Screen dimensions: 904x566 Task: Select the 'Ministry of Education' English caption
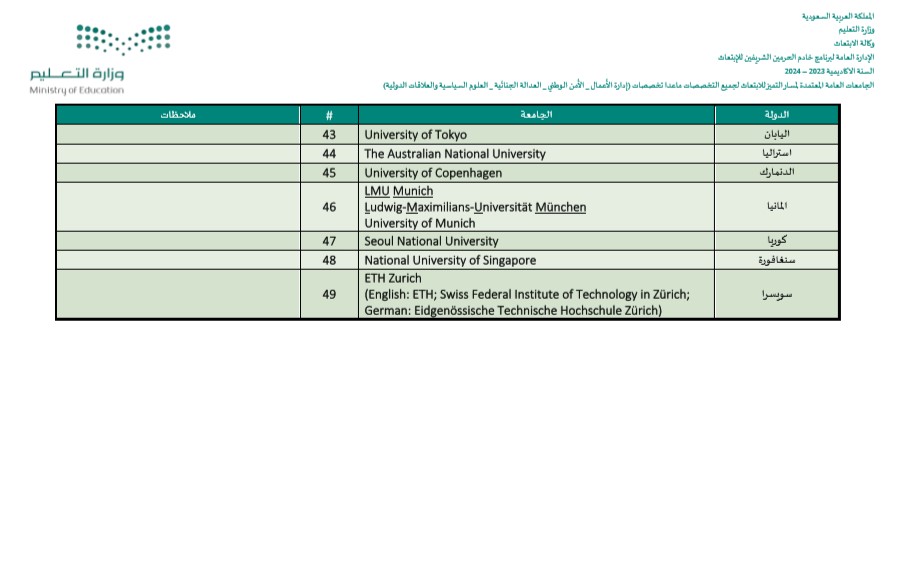77,90
